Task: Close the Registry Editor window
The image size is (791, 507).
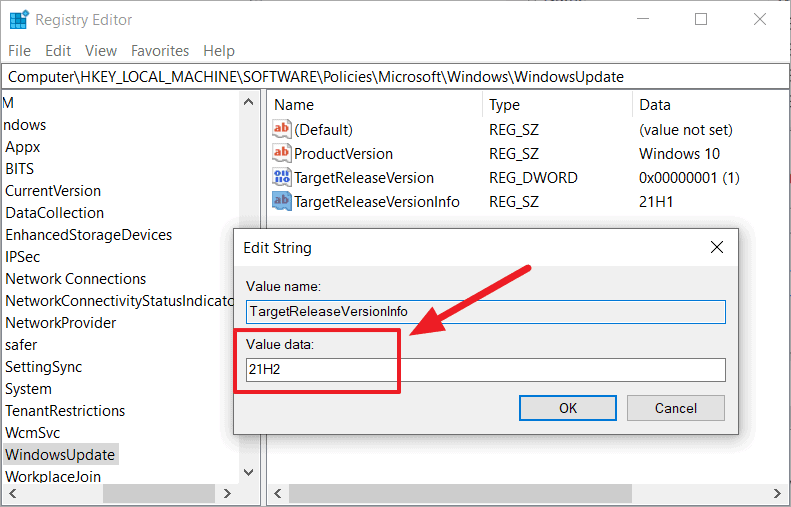Action: pos(760,19)
